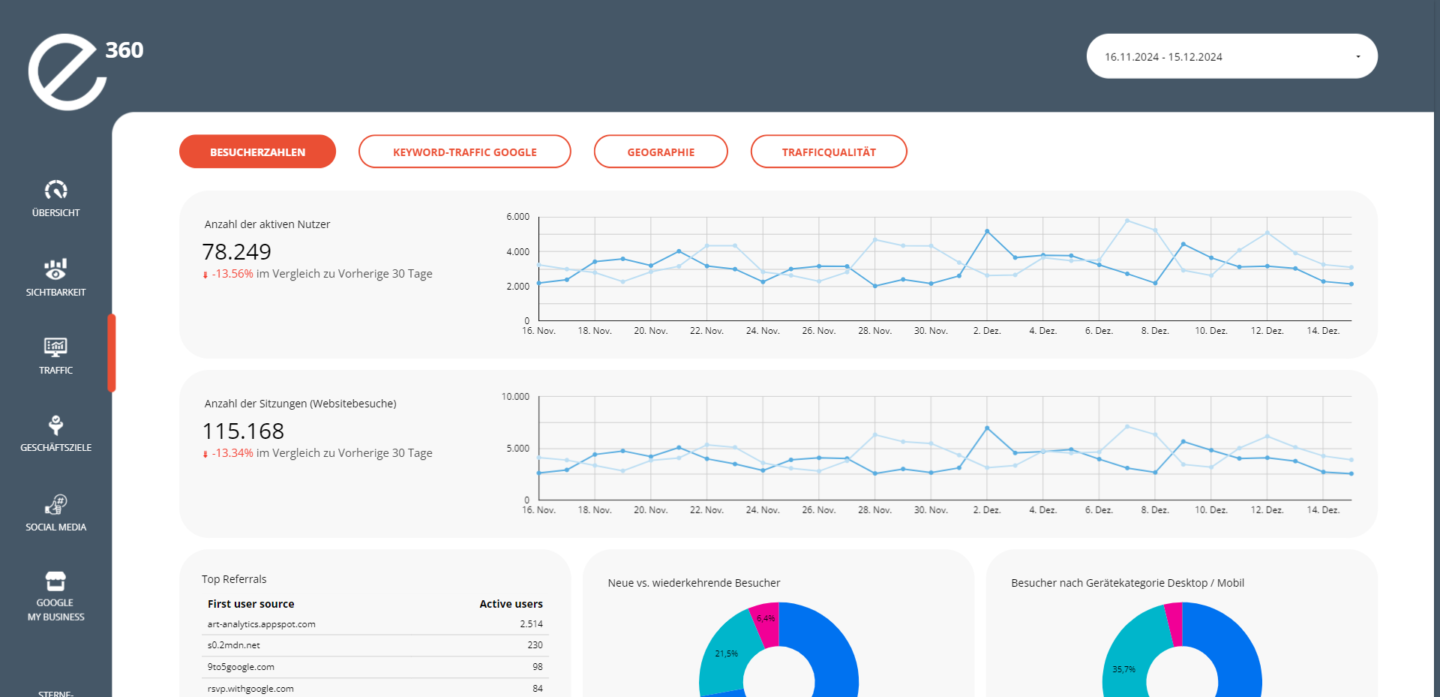Select the Social Media icon
Screen dimensions: 1440x697
[56, 504]
